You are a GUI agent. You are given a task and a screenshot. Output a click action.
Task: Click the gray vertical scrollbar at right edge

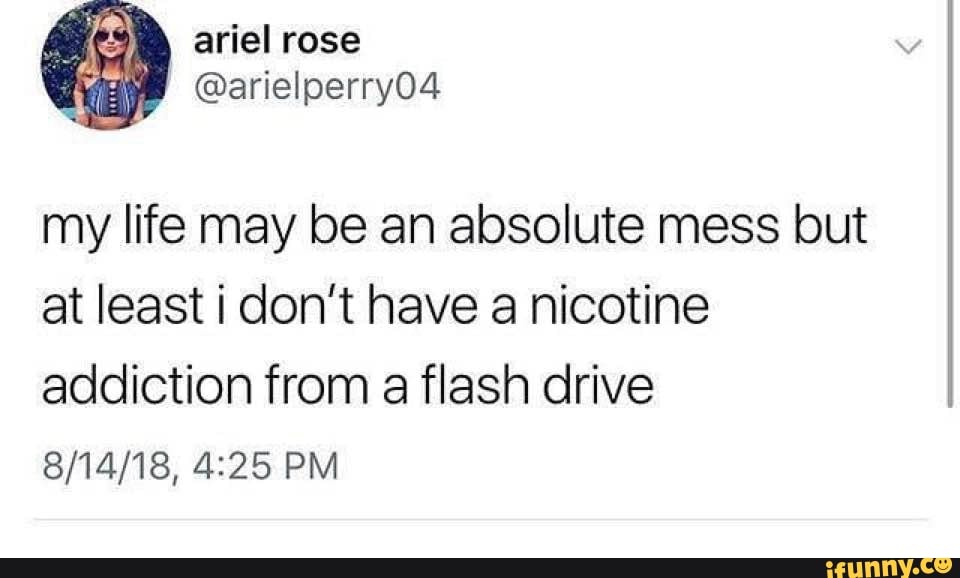pos(950,203)
